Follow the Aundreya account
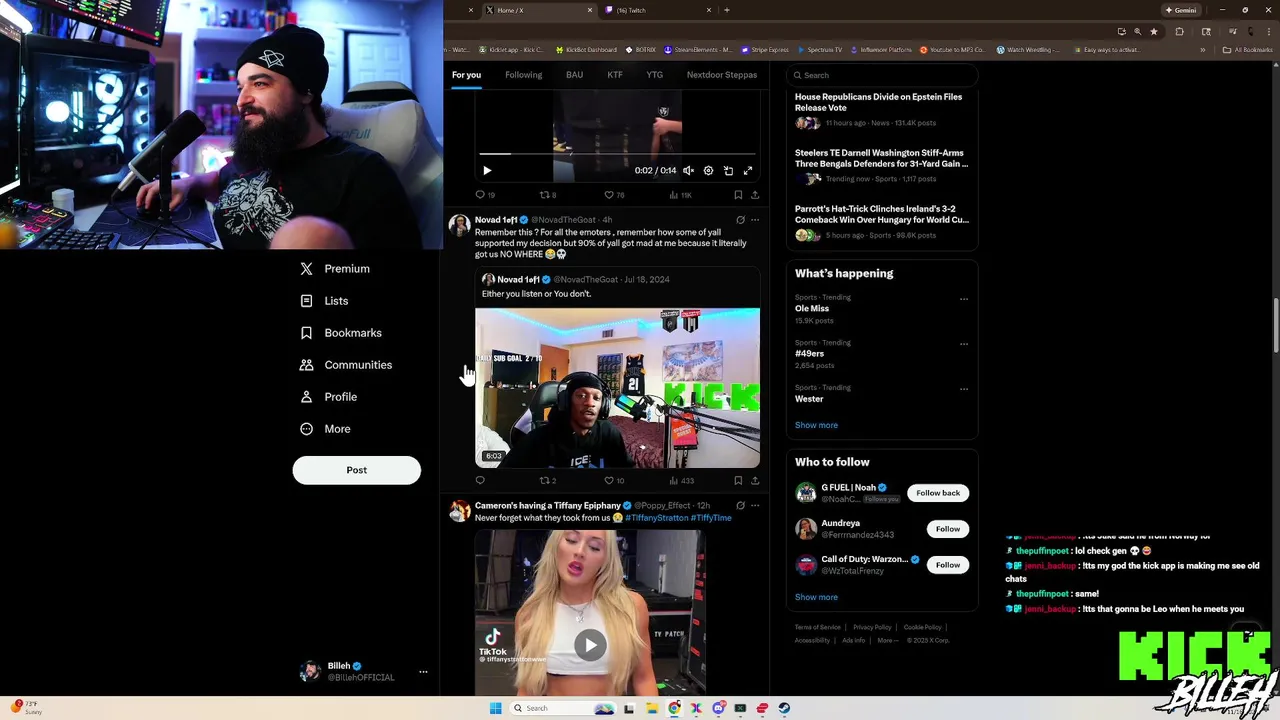The width and height of the screenshot is (1280, 720). pos(948,529)
